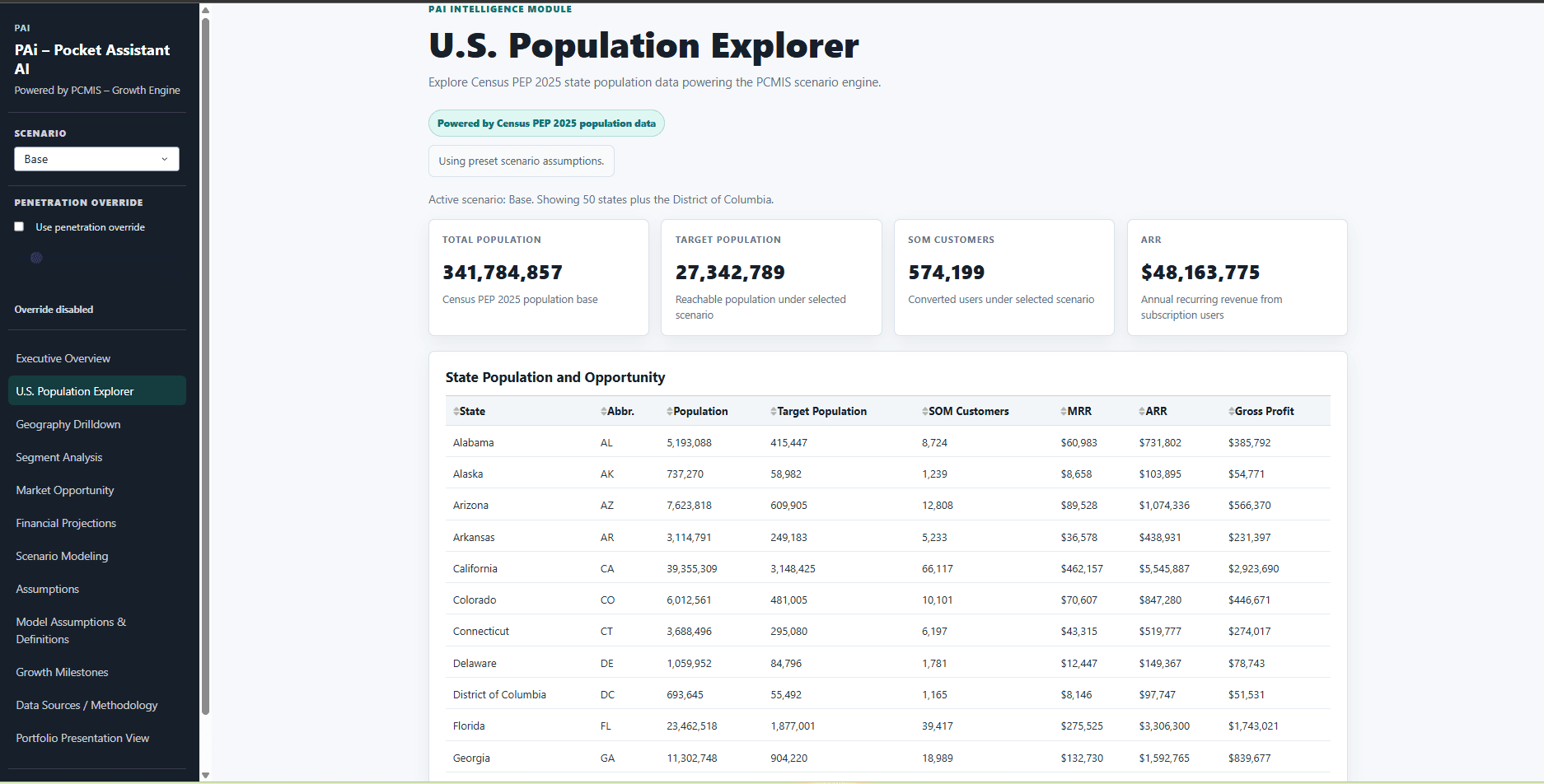This screenshot has height=784, width=1544.
Task: Enable the Use penetration override checkbox
Action: tap(19, 227)
